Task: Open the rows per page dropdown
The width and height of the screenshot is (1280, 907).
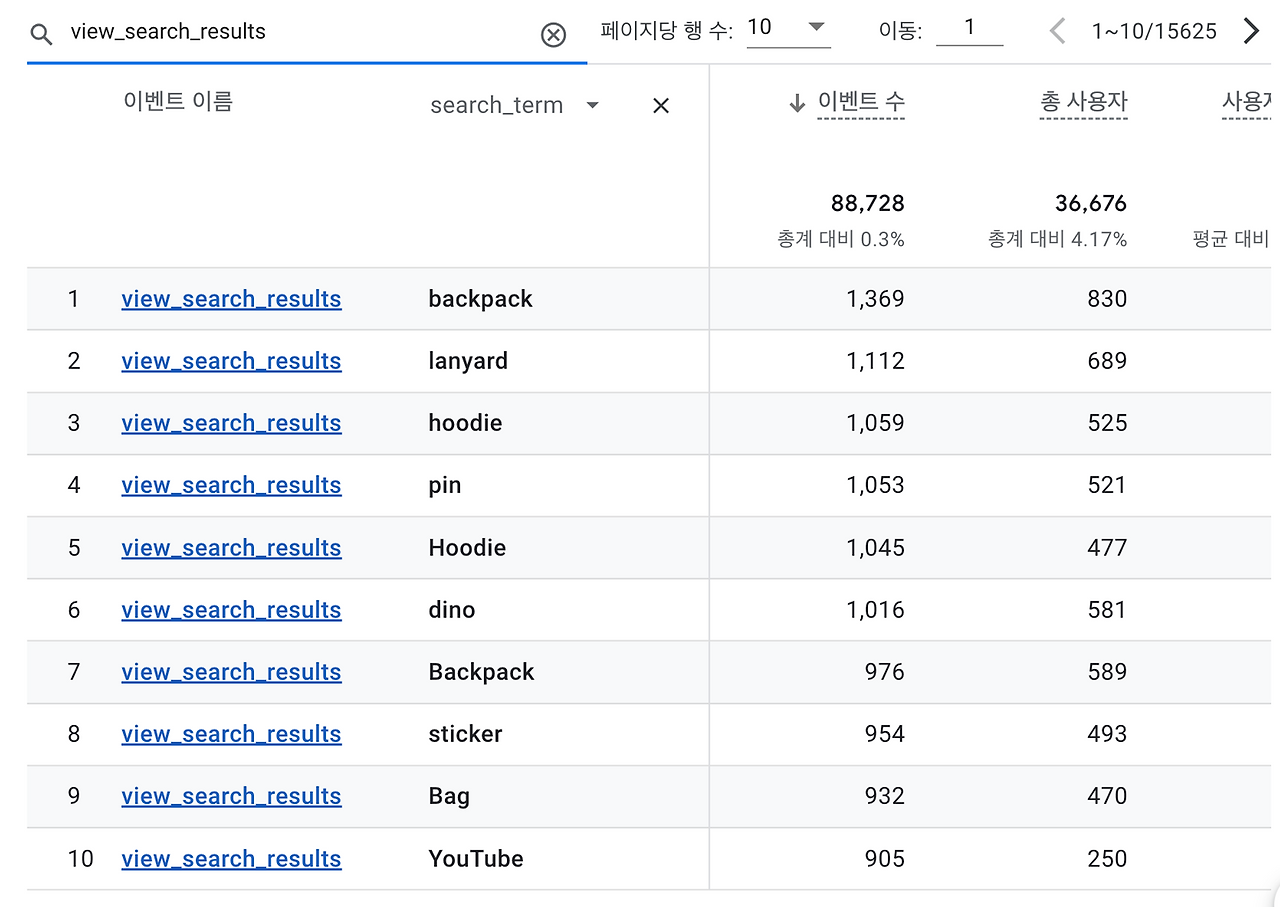Action: click(789, 28)
